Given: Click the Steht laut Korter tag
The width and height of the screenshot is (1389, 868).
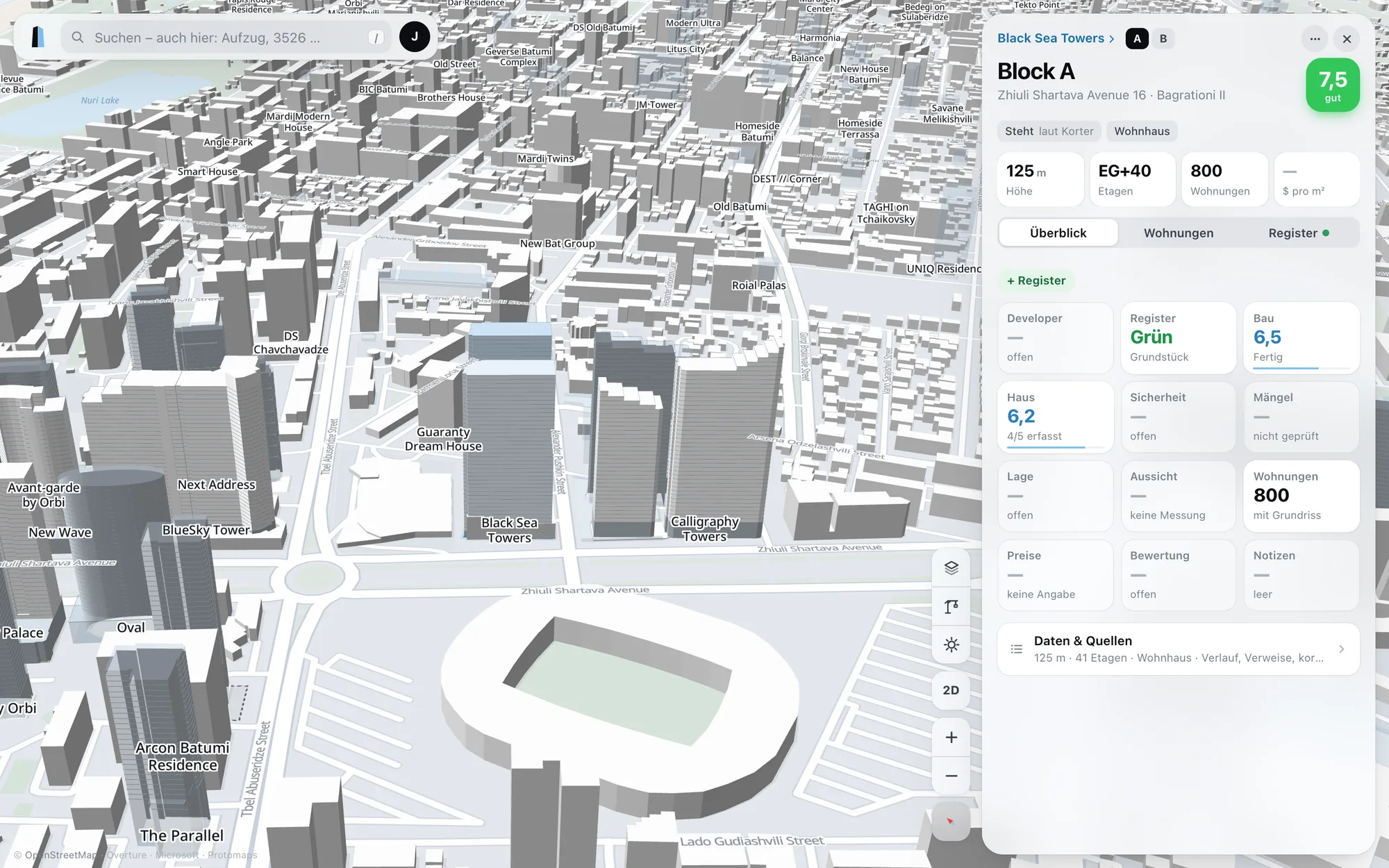Looking at the screenshot, I should (x=1049, y=131).
